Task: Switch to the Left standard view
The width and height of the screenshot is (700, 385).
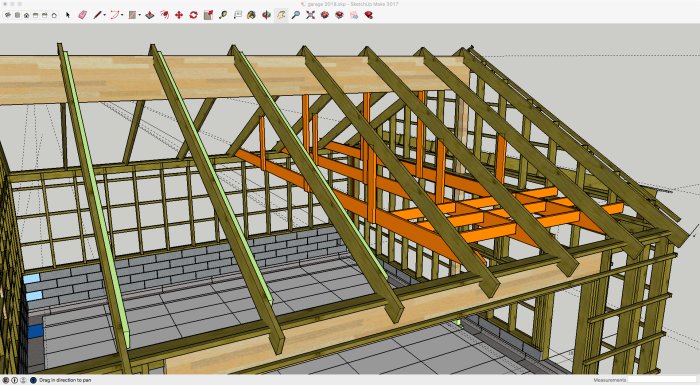Action: 54,15
